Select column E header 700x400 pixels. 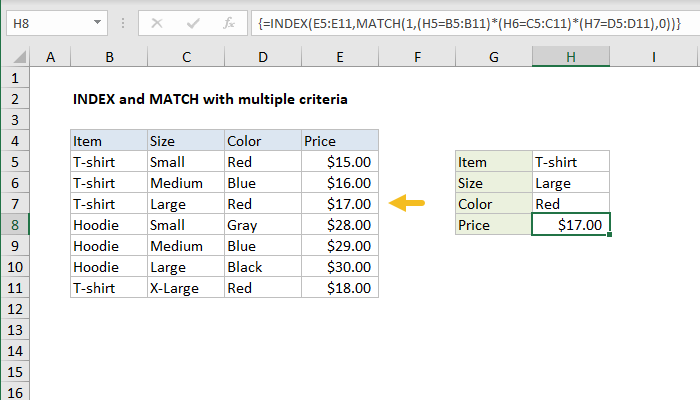(x=340, y=57)
